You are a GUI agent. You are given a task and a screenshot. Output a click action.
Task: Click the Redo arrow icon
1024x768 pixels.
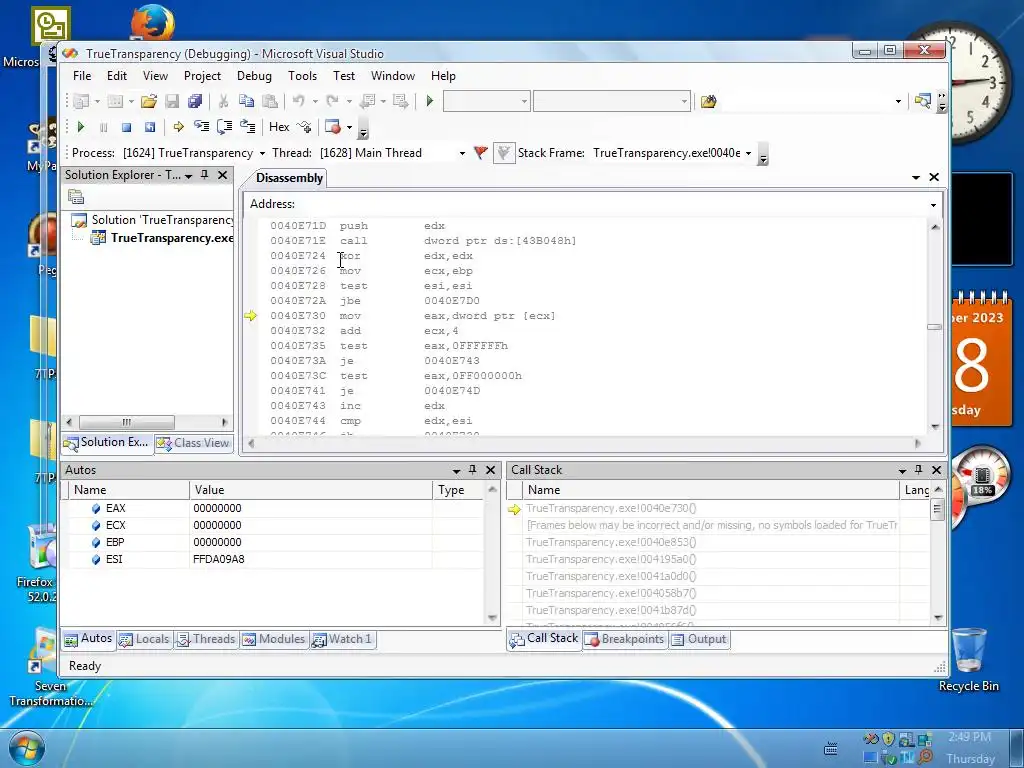tap(332, 101)
